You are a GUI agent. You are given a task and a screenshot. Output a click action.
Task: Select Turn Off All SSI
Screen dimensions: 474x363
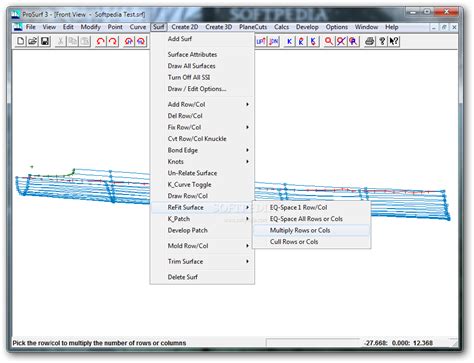coord(202,77)
